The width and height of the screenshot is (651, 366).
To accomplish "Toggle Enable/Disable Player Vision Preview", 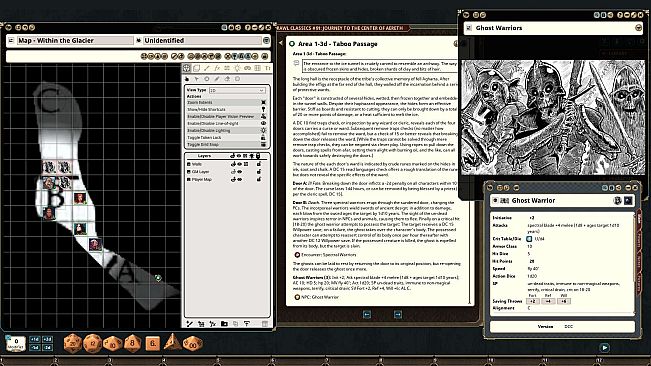I will [226, 117].
